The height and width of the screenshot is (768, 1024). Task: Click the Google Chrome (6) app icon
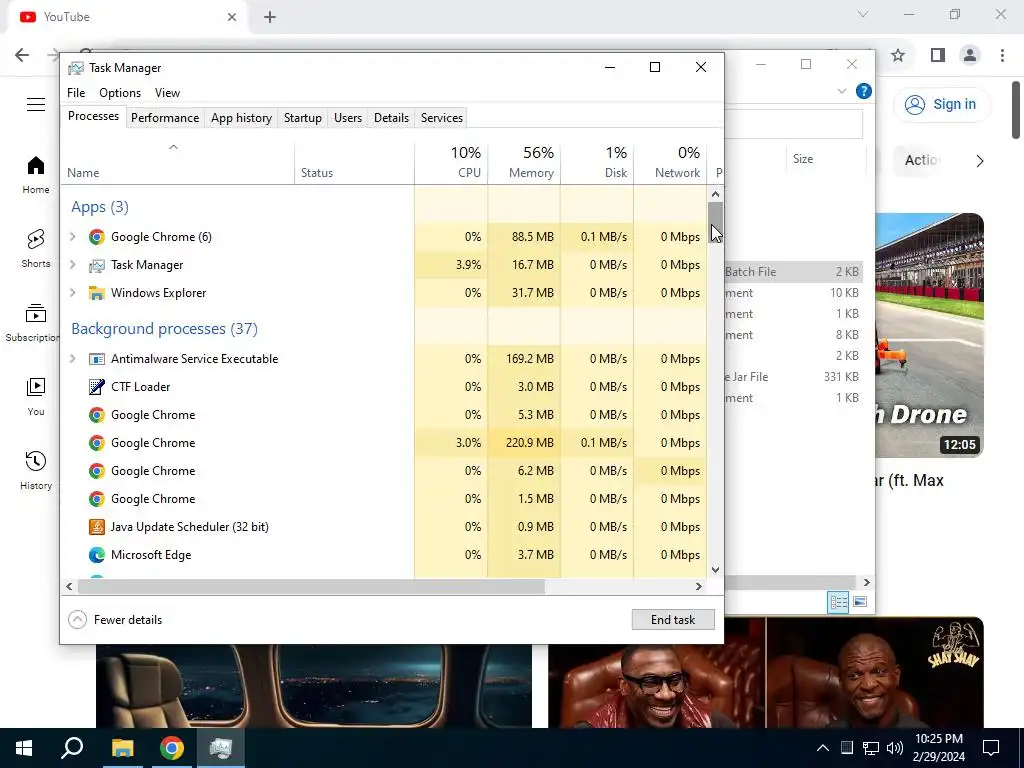(x=97, y=237)
